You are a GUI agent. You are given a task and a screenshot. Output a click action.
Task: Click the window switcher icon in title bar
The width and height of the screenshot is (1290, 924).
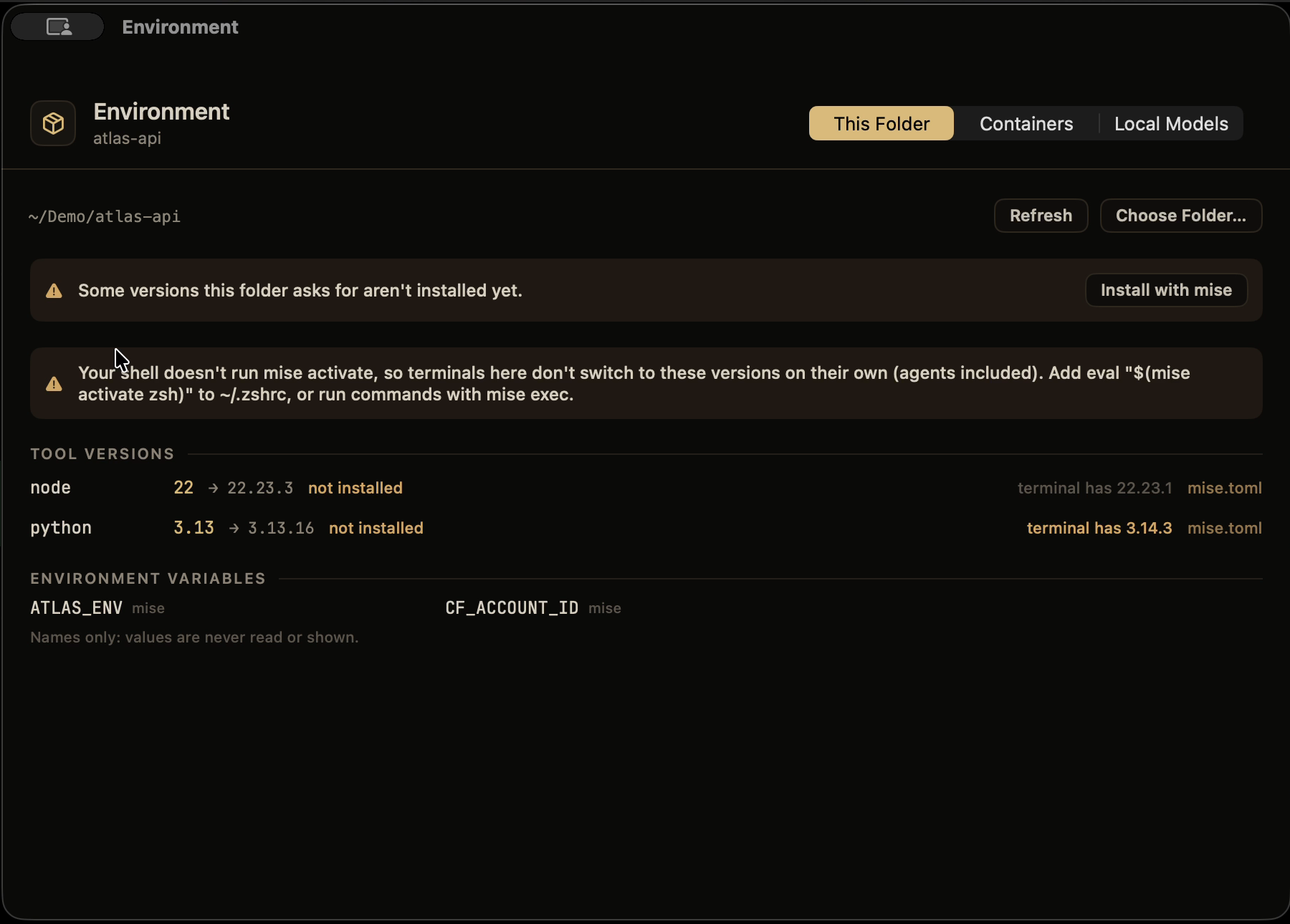click(x=58, y=27)
